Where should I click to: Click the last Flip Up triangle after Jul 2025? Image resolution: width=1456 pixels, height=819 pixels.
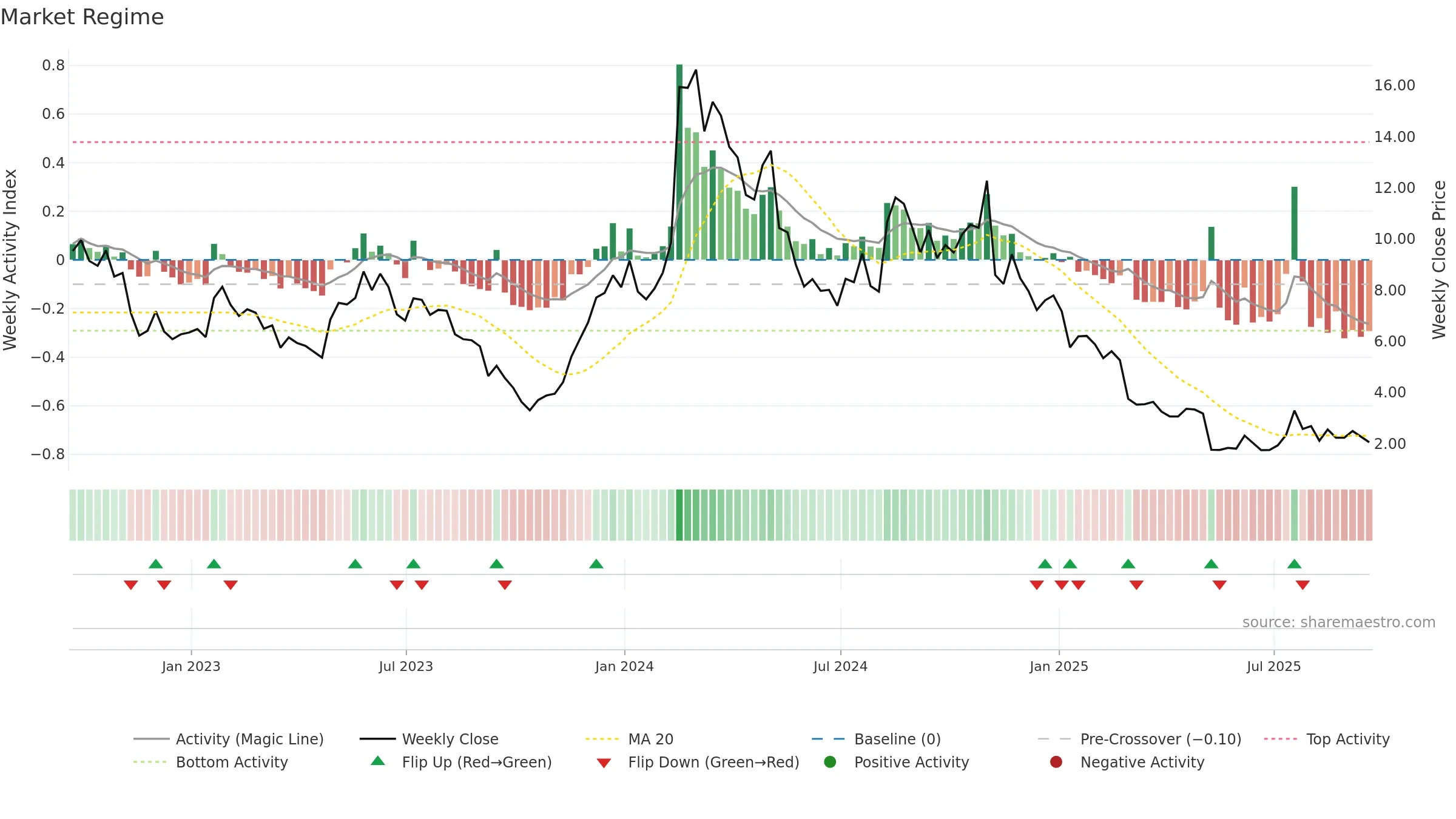(x=1294, y=564)
